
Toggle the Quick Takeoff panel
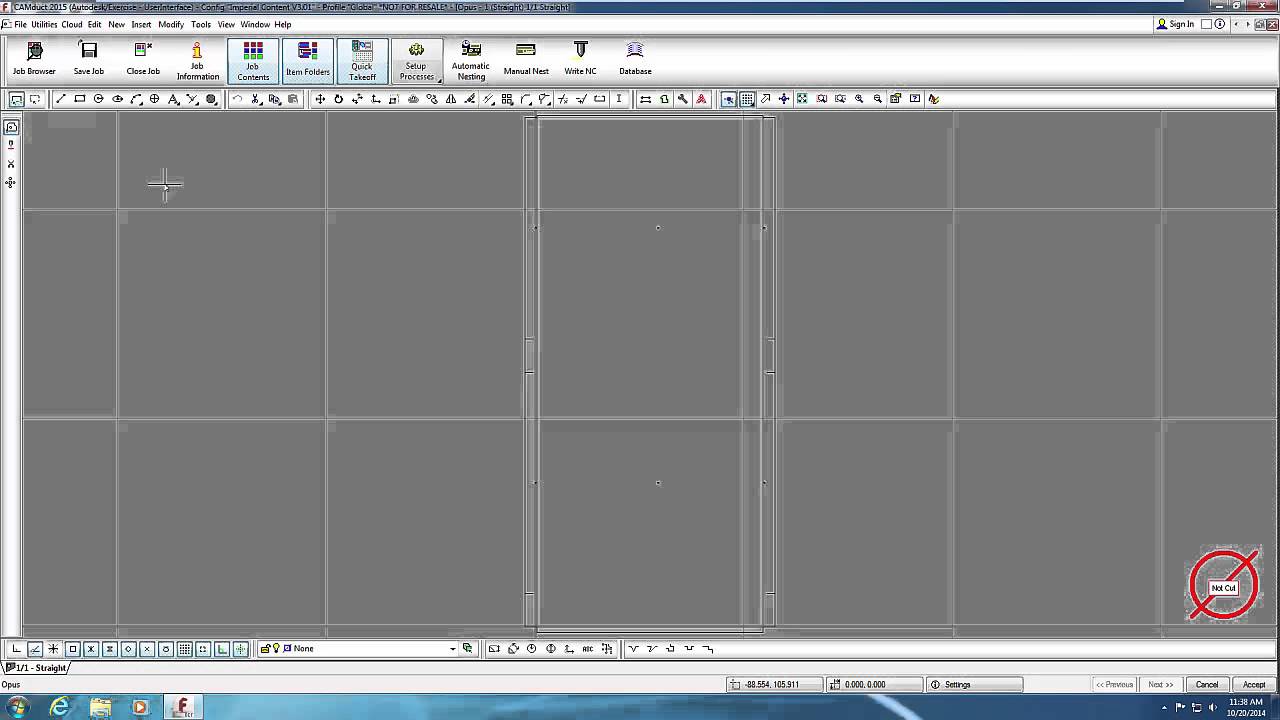pos(362,61)
